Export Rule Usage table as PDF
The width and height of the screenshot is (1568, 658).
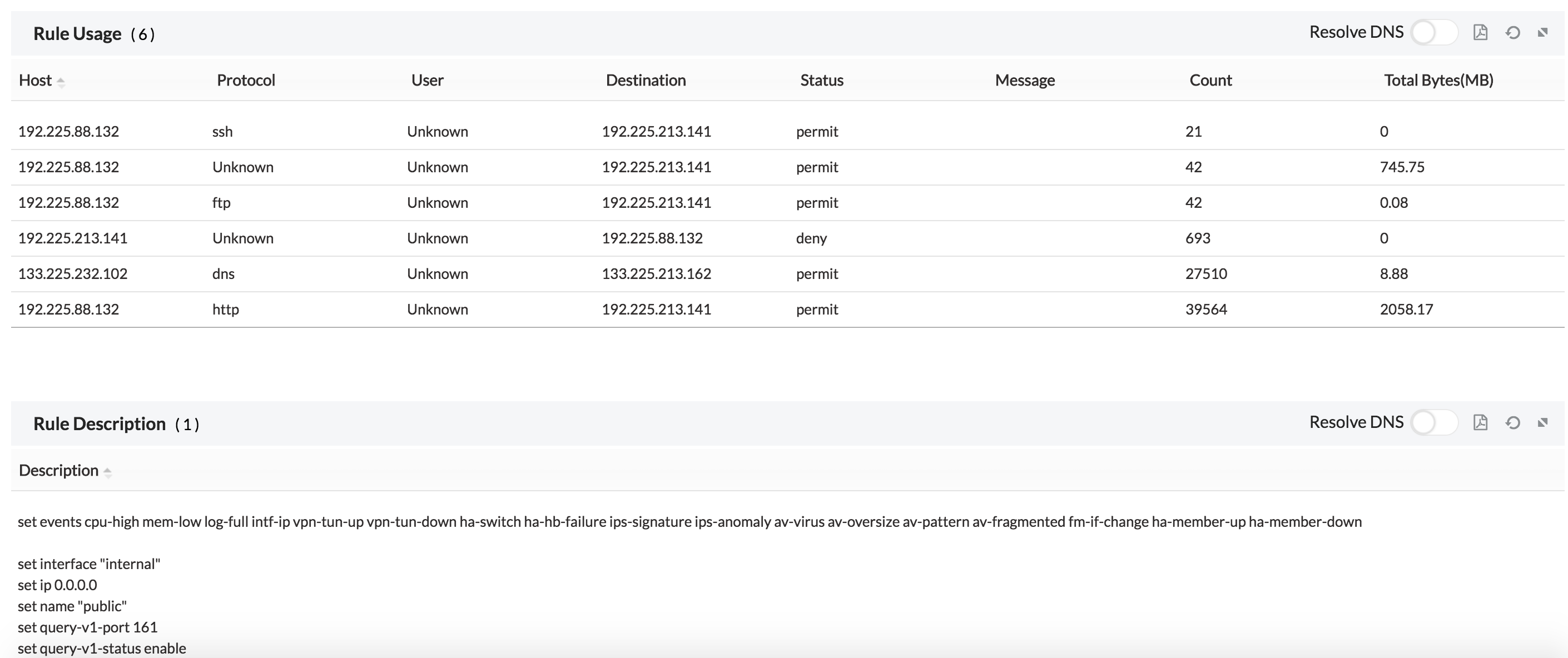1480,32
